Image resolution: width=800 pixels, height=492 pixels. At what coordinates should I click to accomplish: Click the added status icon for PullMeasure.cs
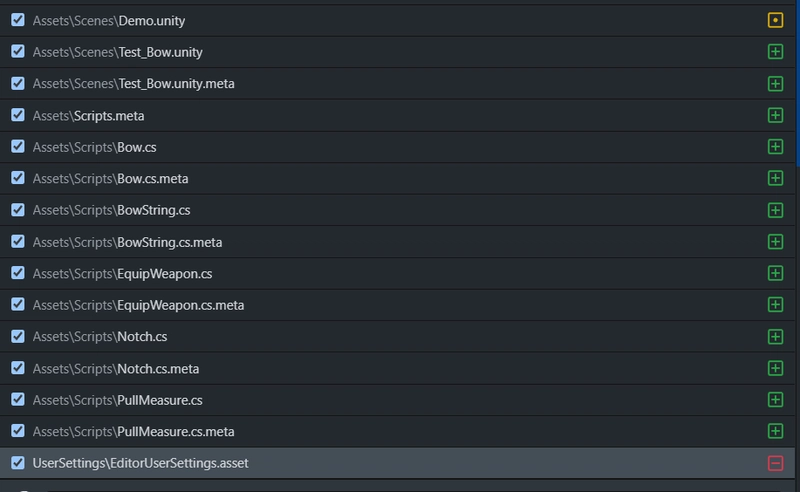(x=775, y=400)
